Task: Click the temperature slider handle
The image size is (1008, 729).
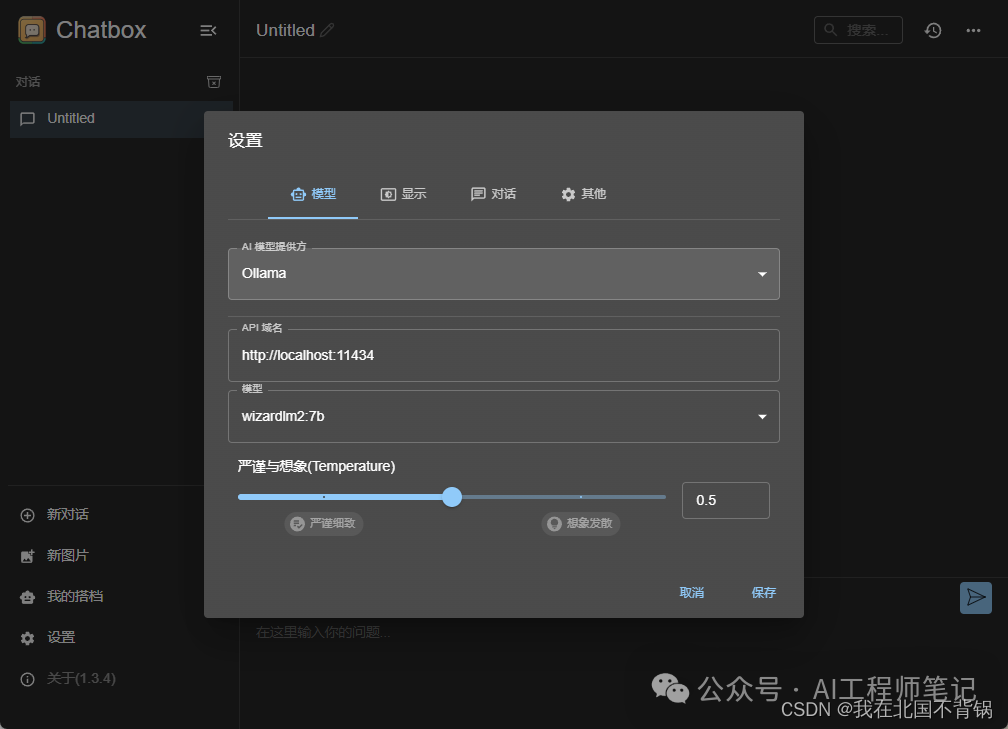Action: 452,497
